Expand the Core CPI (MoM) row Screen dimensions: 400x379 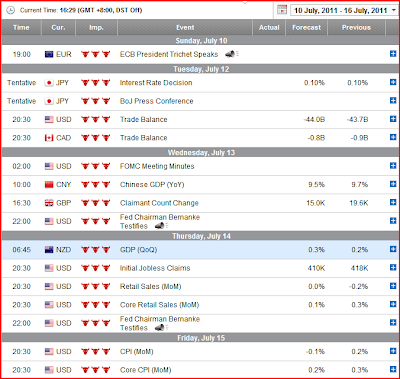pos(393,369)
